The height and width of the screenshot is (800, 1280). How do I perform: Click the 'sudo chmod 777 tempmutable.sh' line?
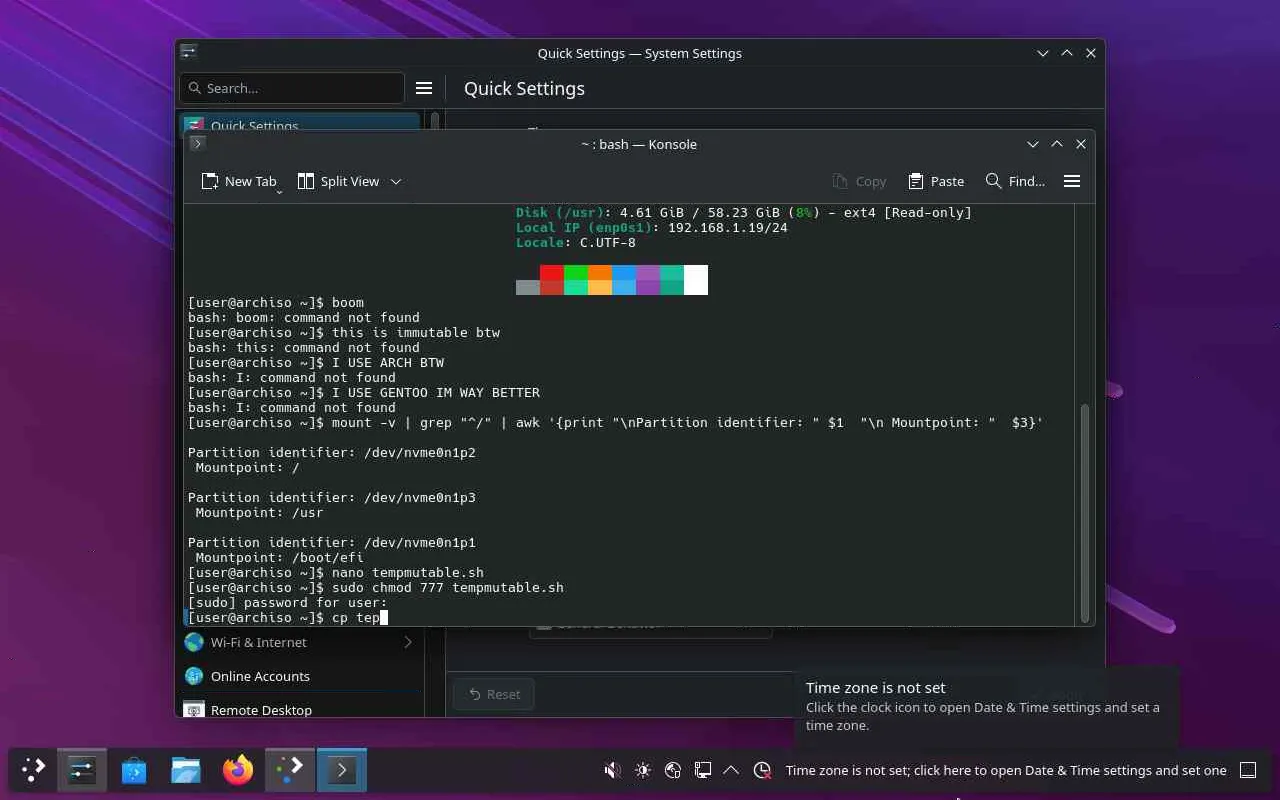[x=376, y=587]
